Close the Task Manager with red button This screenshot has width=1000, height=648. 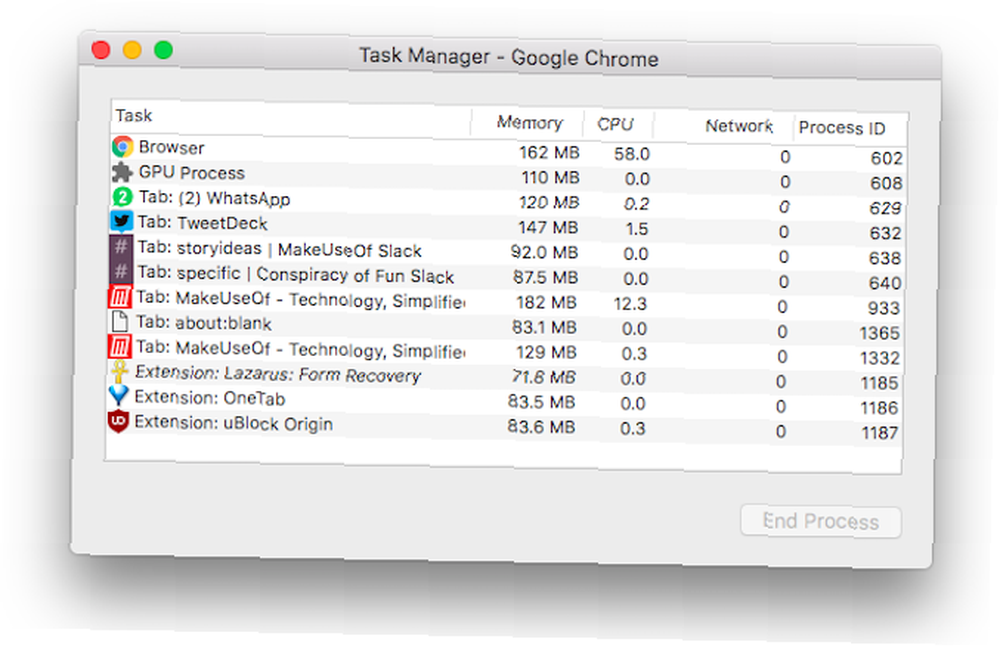pos(101,49)
